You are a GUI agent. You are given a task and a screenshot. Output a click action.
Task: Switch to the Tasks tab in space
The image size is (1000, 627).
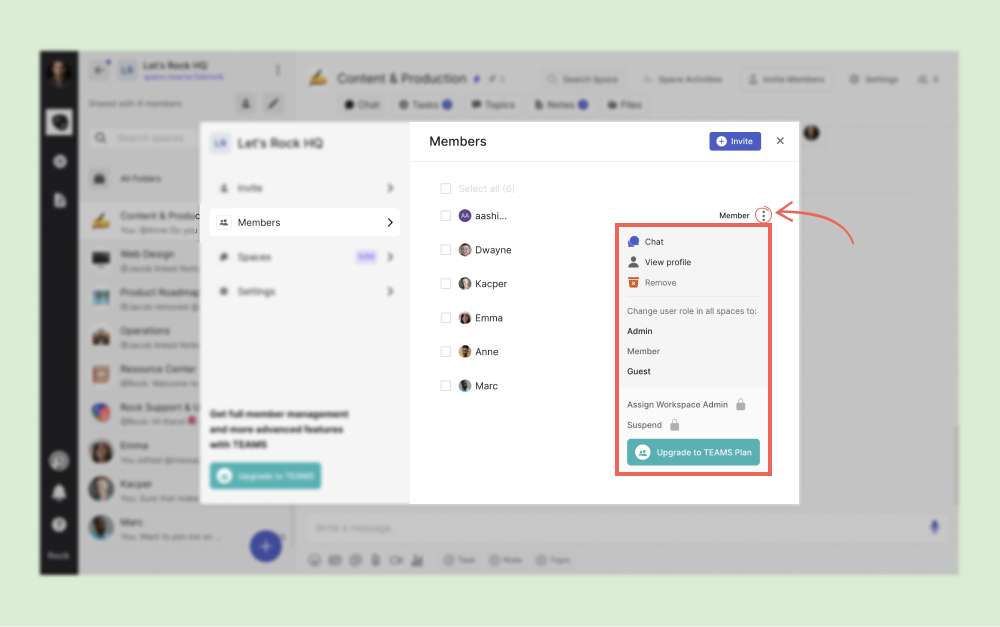tap(425, 105)
